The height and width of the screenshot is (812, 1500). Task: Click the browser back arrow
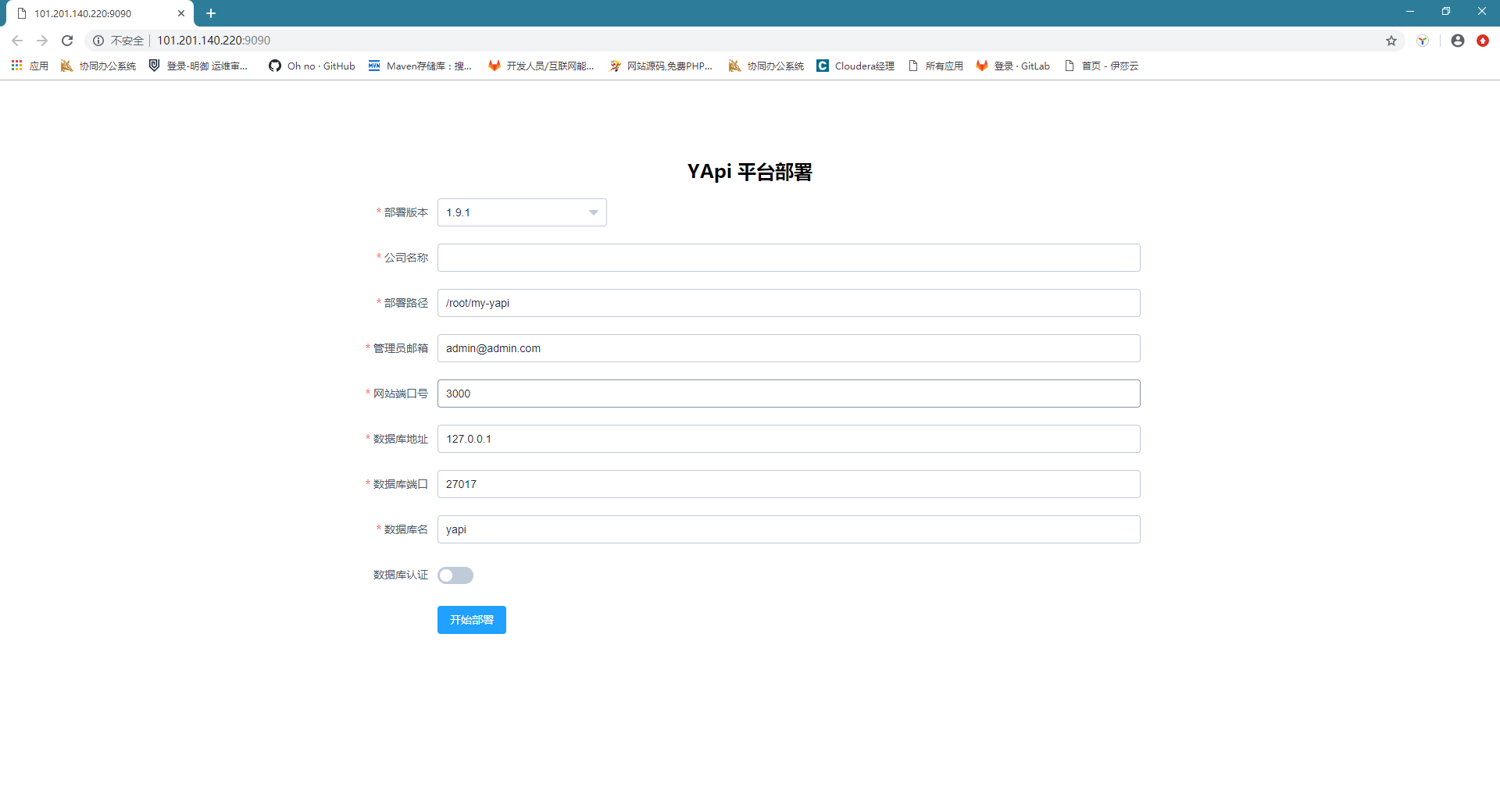tap(17, 41)
